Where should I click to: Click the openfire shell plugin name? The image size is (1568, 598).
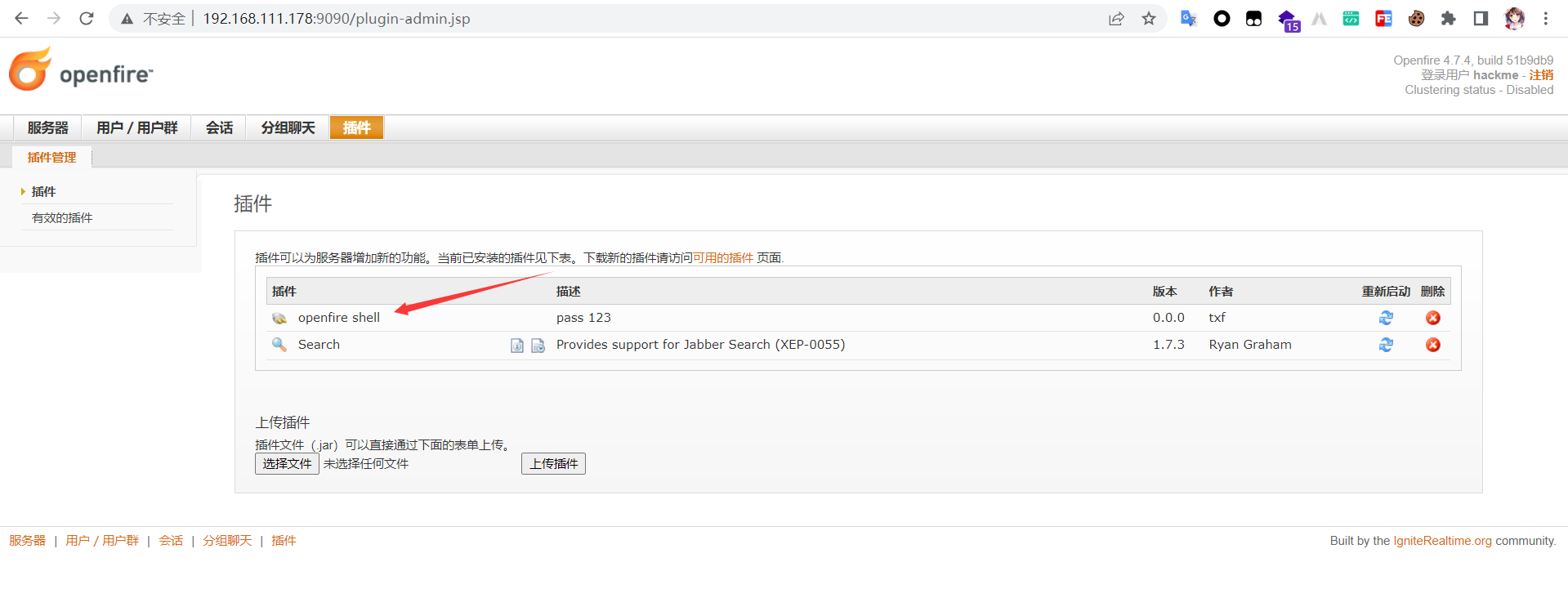(x=339, y=318)
